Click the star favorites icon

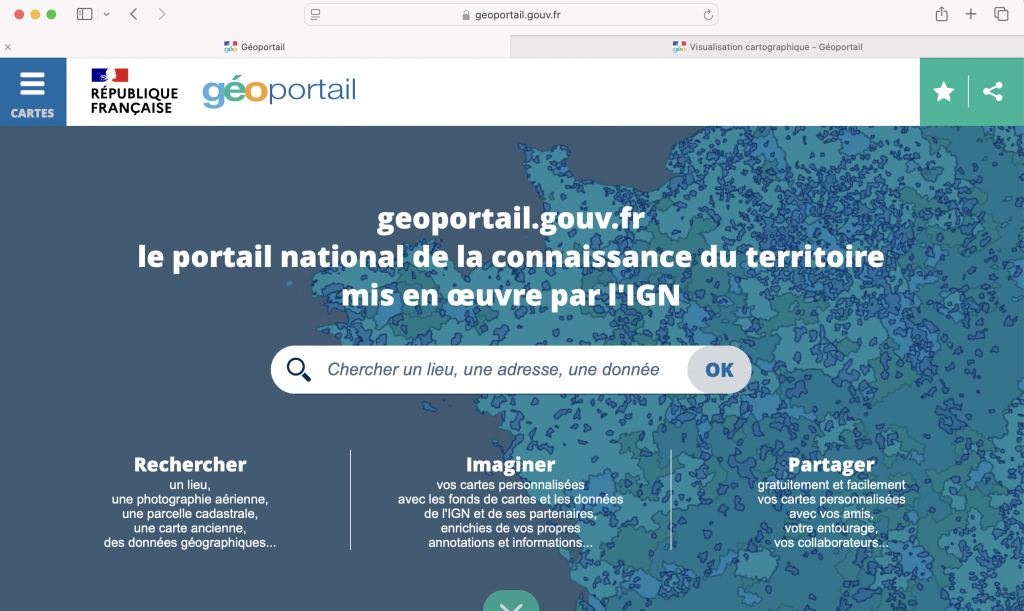click(x=943, y=92)
